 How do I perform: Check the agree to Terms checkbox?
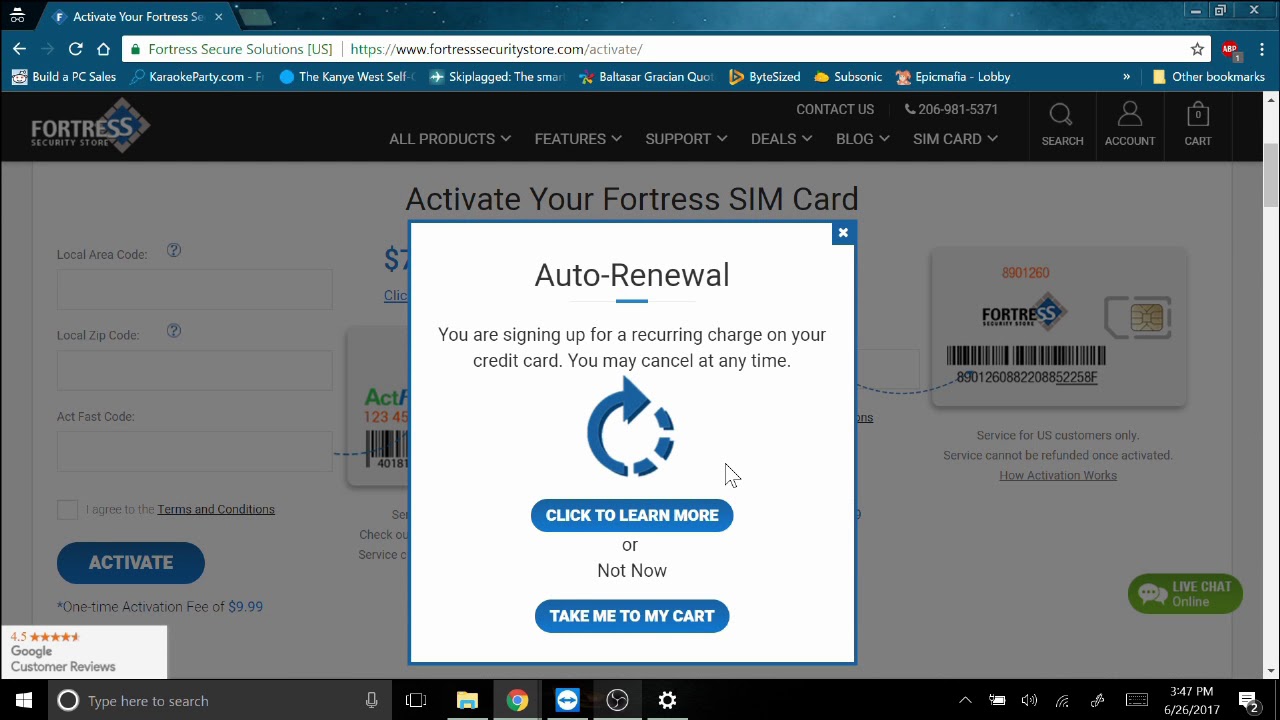[x=67, y=509]
